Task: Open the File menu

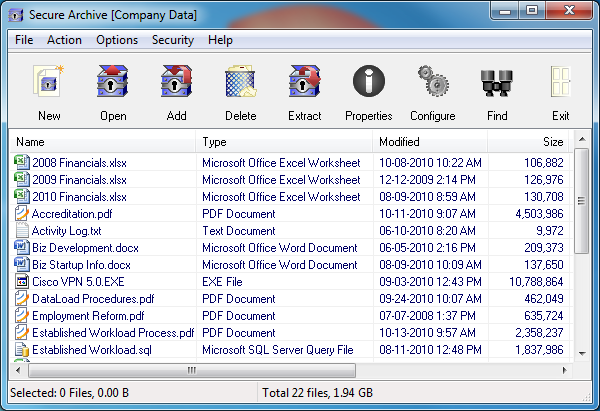Action: pos(24,40)
